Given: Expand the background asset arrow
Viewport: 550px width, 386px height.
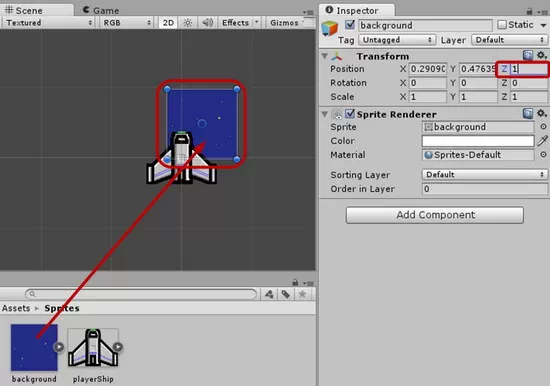Looking at the screenshot, I should tap(59, 347).
